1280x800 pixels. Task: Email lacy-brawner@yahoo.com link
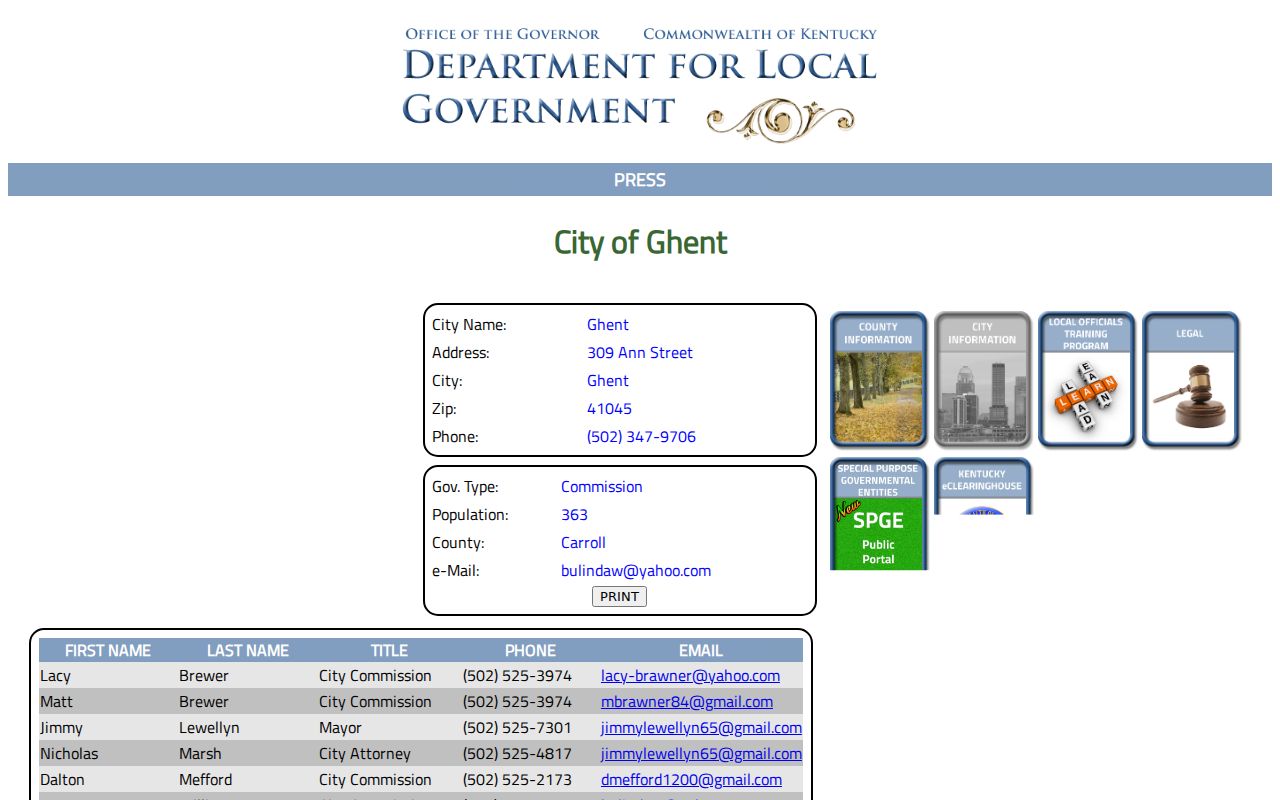coord(690,676)
